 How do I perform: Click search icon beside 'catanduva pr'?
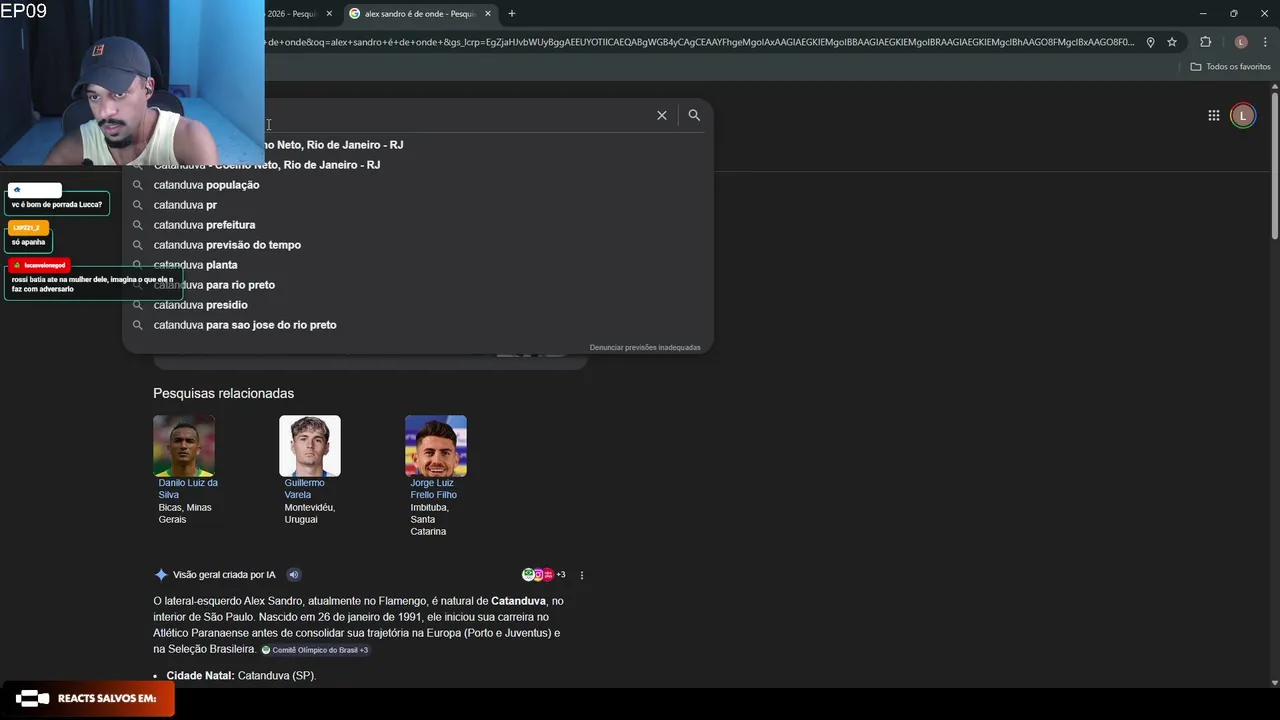(x=138, y=205)
